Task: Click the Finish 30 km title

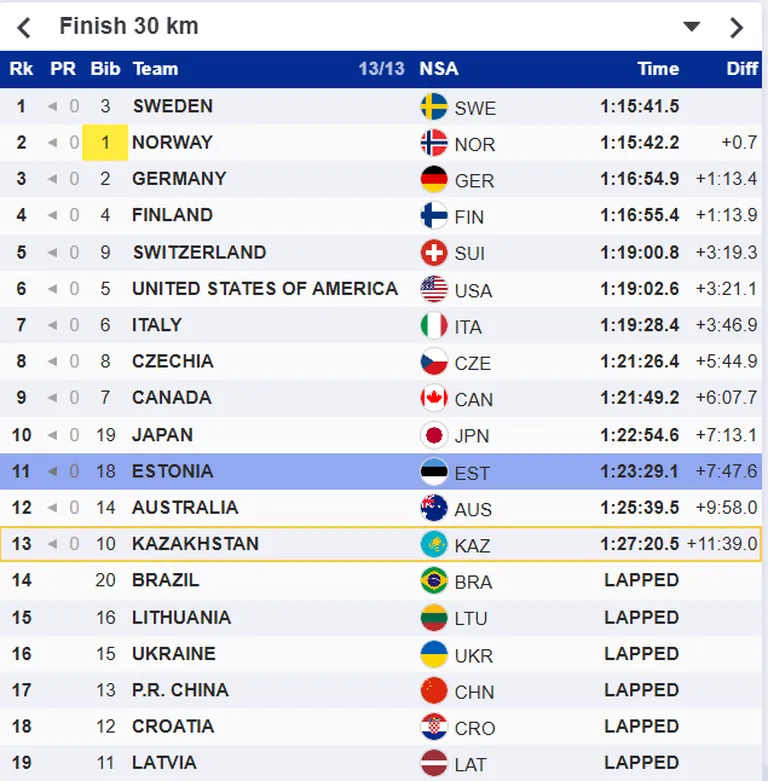Action: tap(129, 26)
